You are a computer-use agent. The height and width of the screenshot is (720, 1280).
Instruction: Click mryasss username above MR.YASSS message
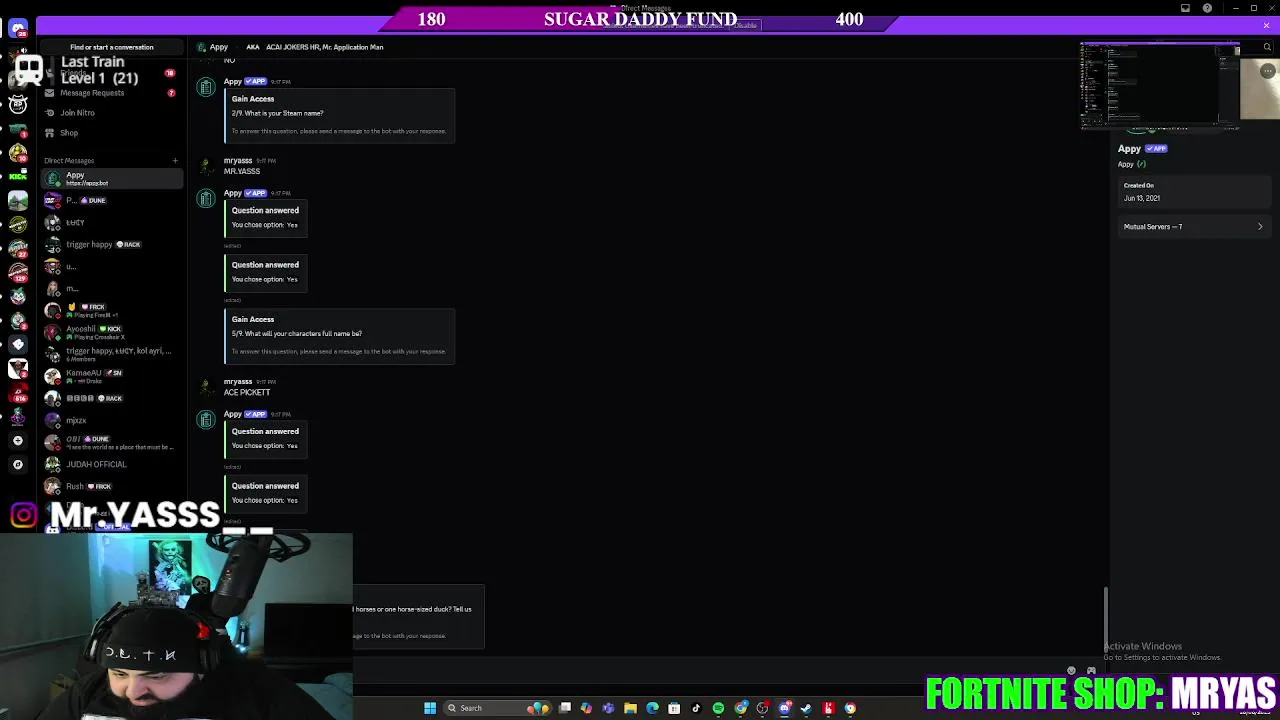point(238,161)
